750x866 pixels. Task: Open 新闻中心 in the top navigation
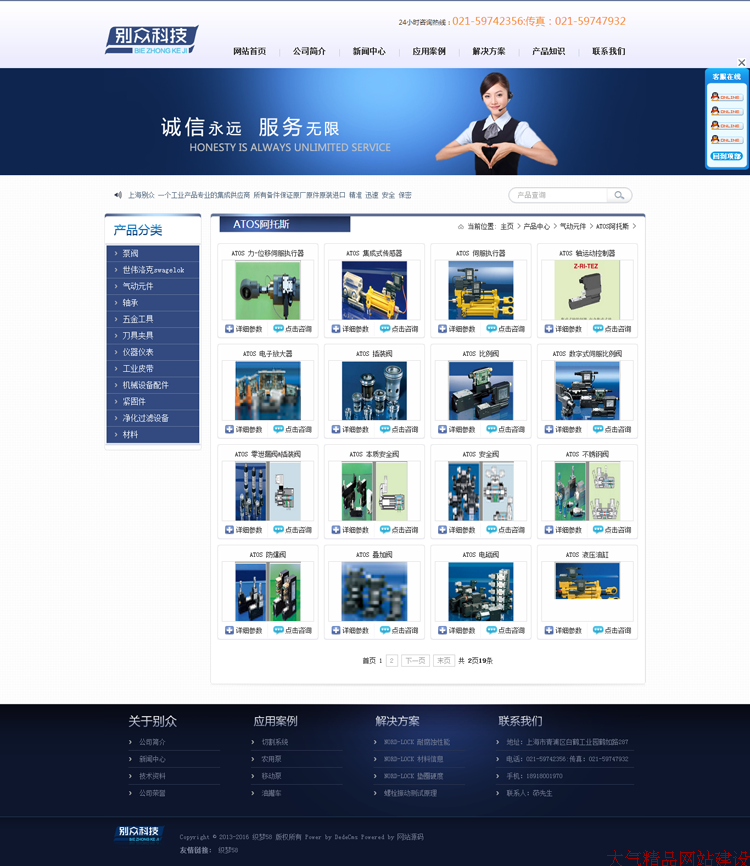click(x=369, y=51)
